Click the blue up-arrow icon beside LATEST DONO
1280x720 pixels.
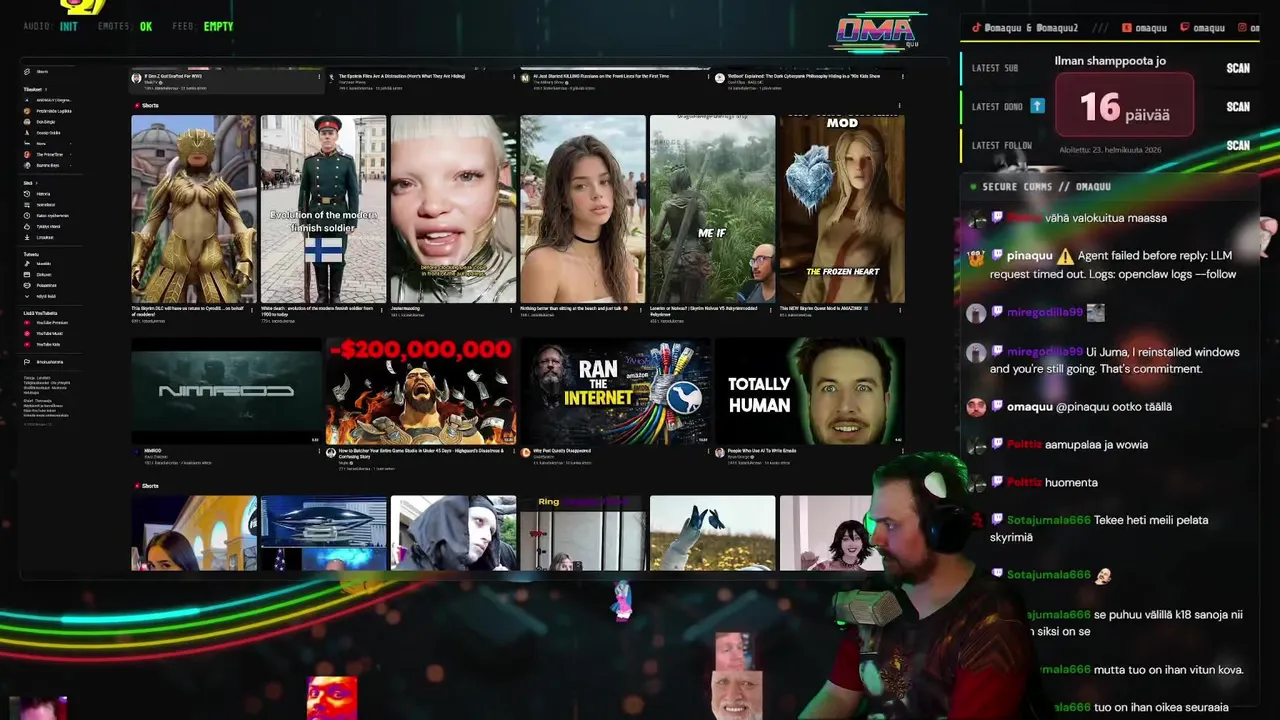[x=1037, y=106]
